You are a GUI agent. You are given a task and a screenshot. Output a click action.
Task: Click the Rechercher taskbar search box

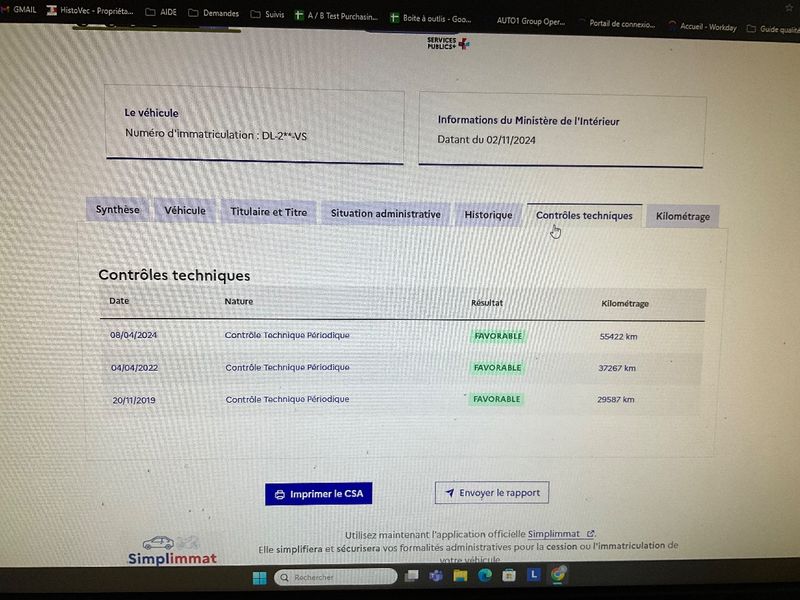336,577
